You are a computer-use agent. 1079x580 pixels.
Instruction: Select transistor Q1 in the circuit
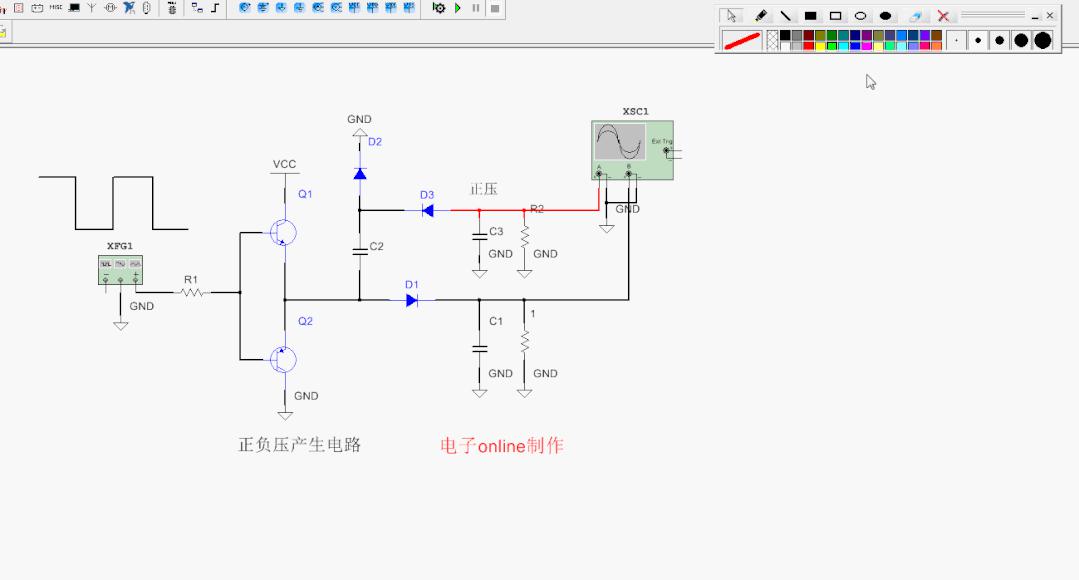click(x=284, y=232)
